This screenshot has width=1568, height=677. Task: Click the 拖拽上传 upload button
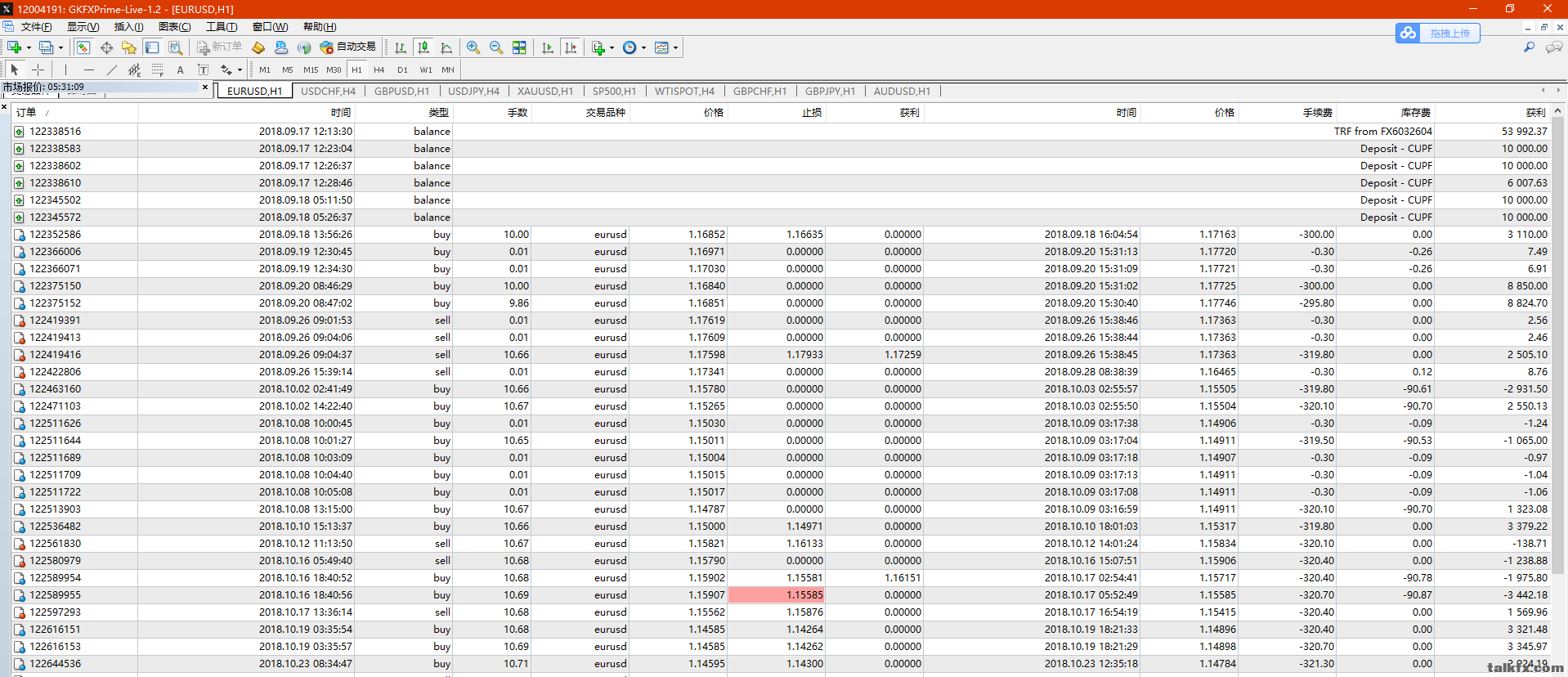(1438, 33)
